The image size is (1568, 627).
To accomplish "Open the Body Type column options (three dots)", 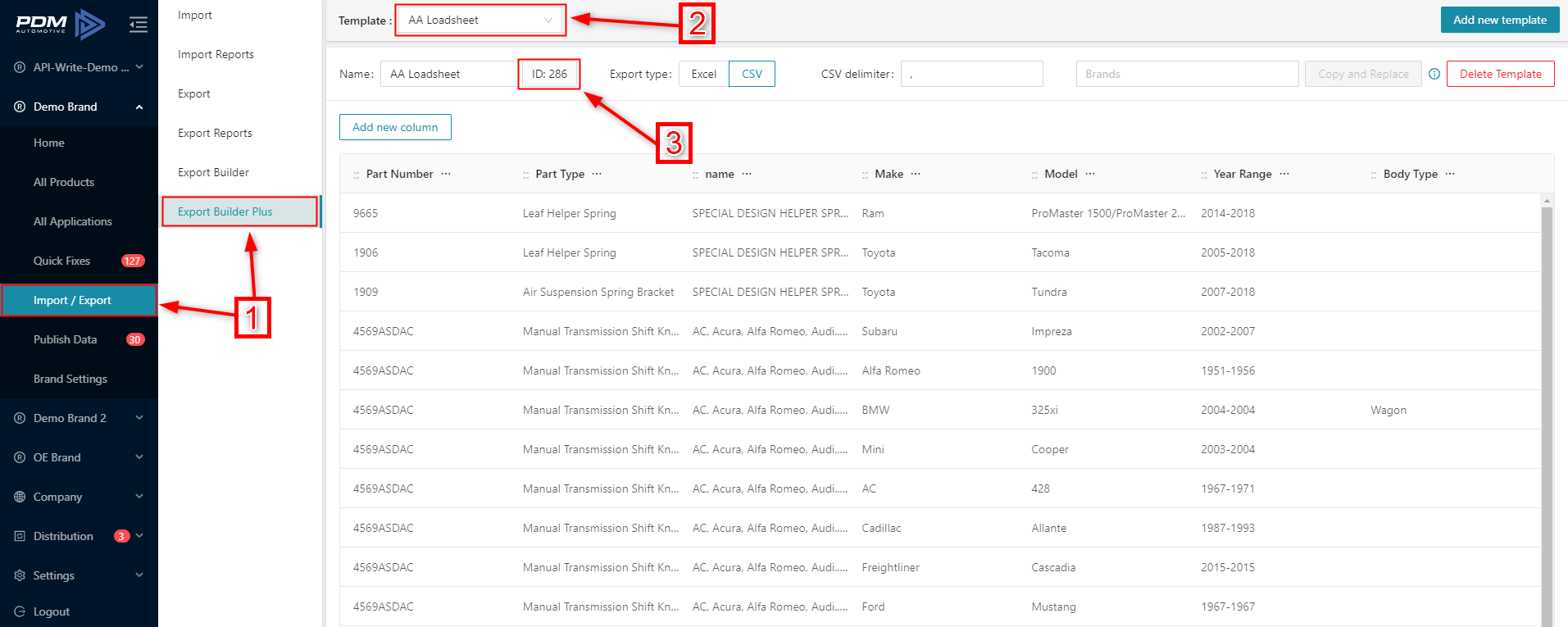I will tap(1450, 174).
